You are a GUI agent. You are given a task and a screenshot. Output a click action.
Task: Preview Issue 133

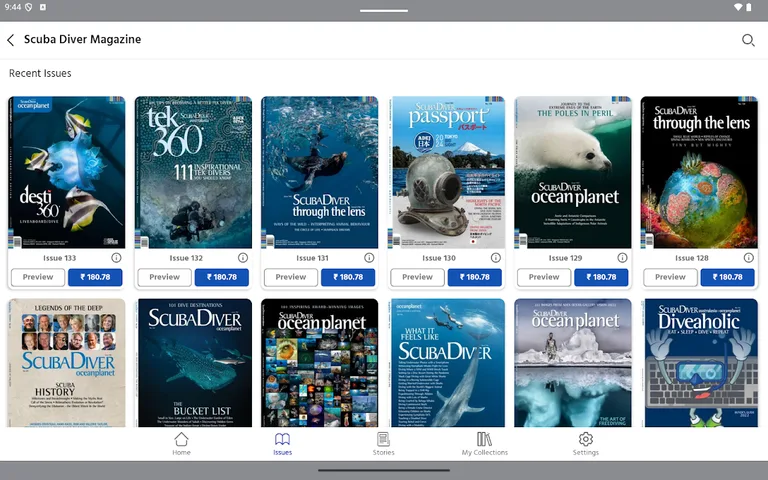coord(38,277)
